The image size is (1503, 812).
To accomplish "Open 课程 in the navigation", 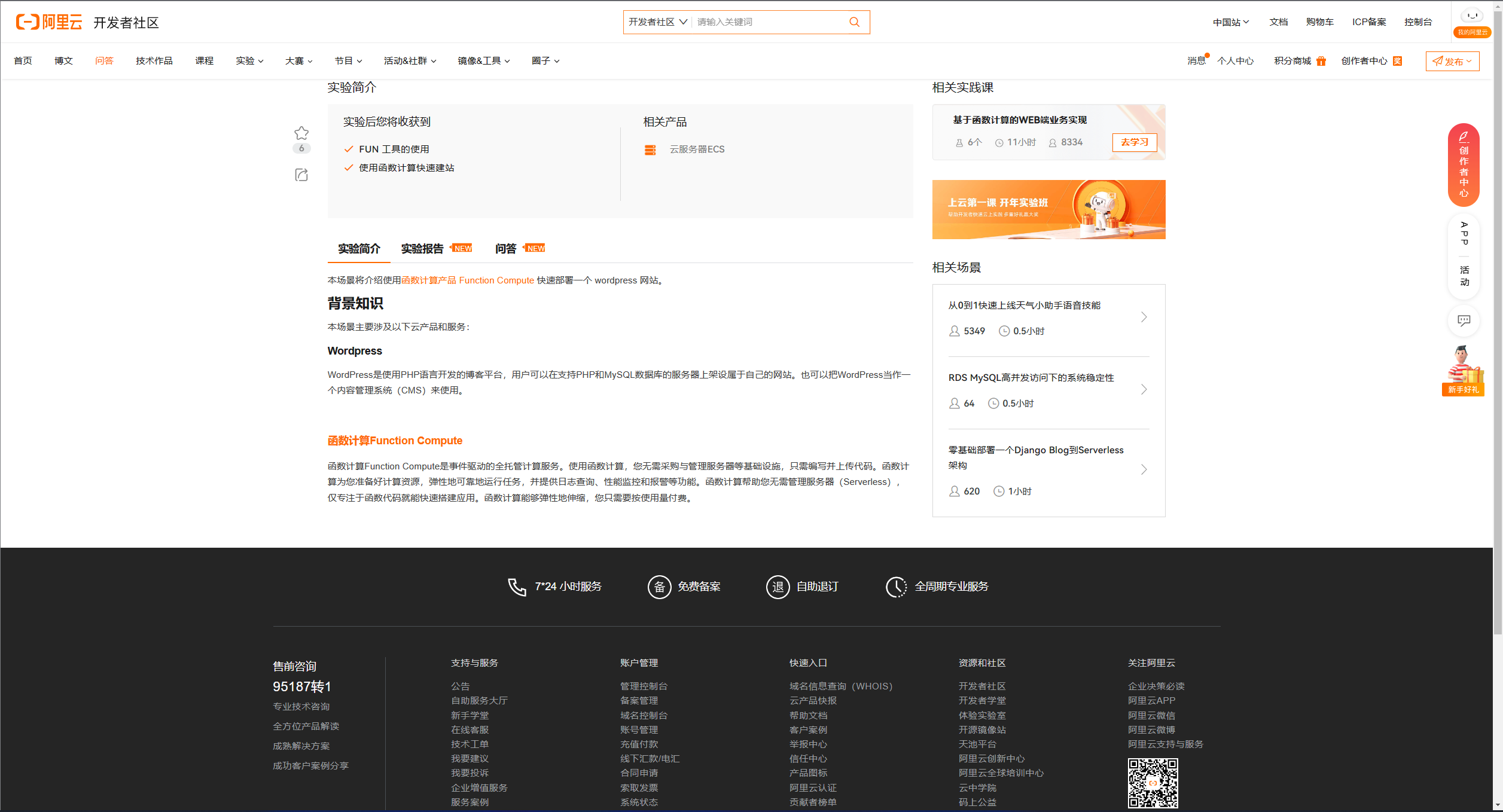I will (x=204, y=61).
